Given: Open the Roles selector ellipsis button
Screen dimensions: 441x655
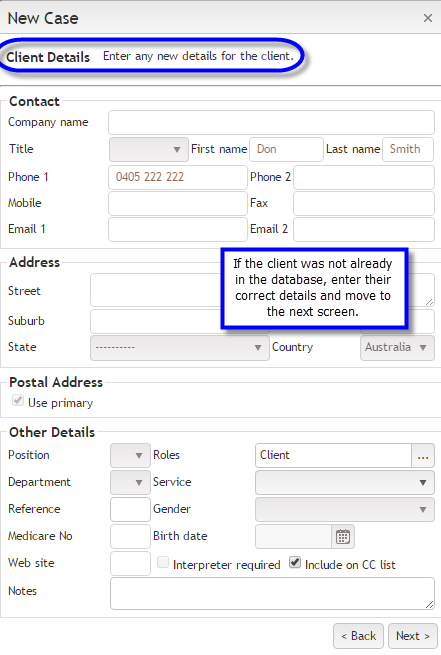Looking at the screenshot, I should [x=423, y=455].
